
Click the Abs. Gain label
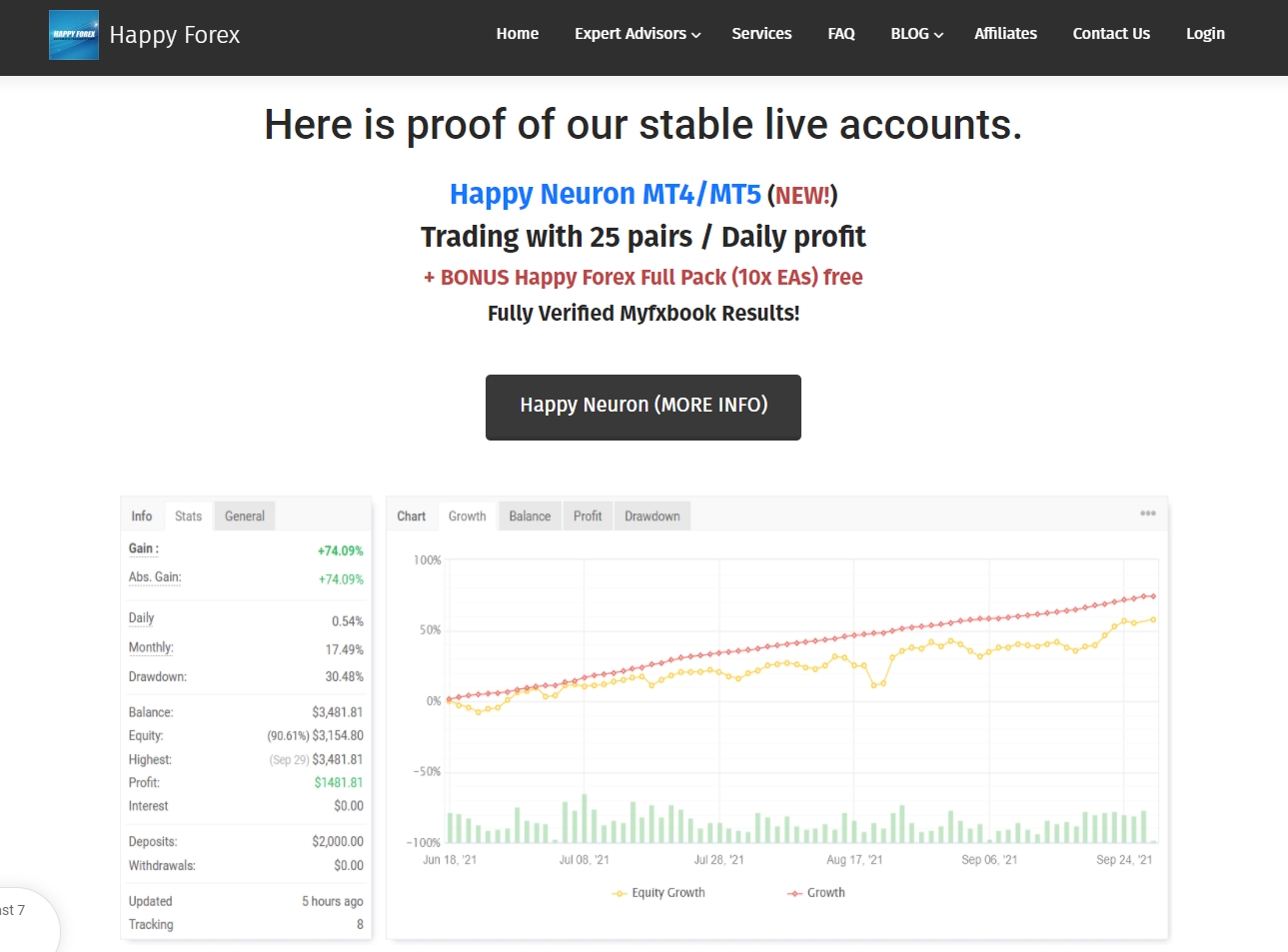point(155,577)
